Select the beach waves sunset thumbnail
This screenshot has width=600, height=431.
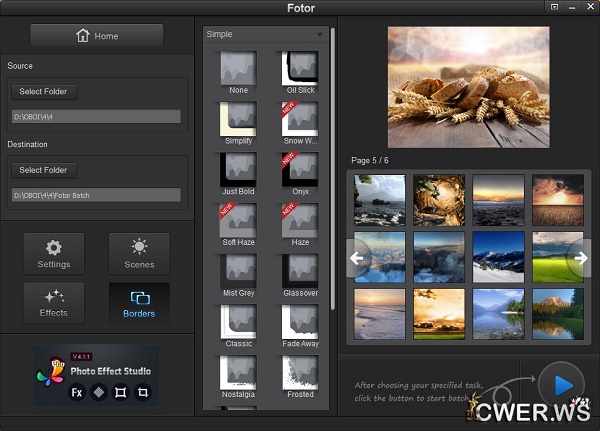click(380, 314)
